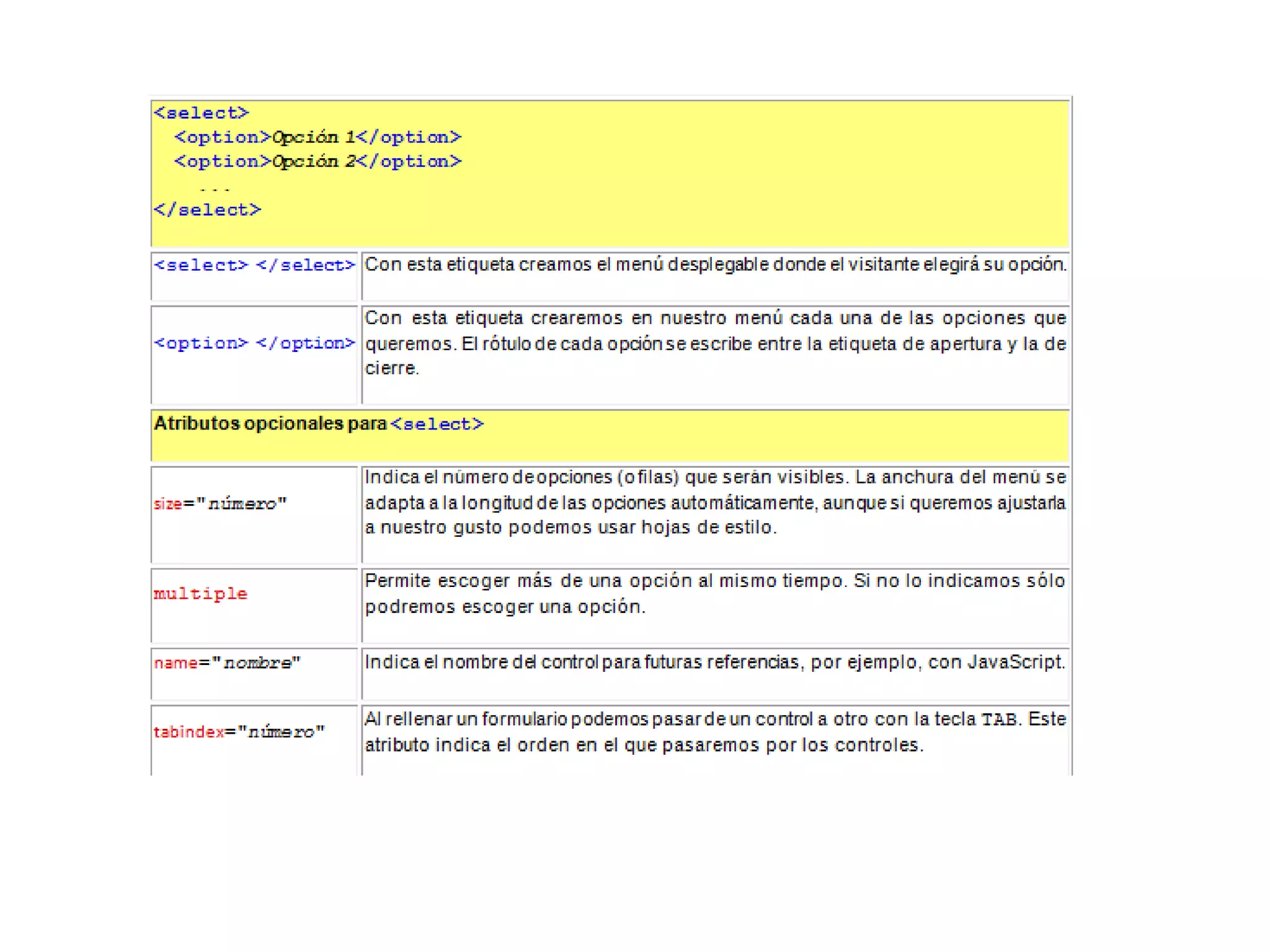Image resolution: width=1270 pixels, height=952 pixels.
Task: Click the tabindex="número" attribute cell
Action: click(x=239, y=731)
